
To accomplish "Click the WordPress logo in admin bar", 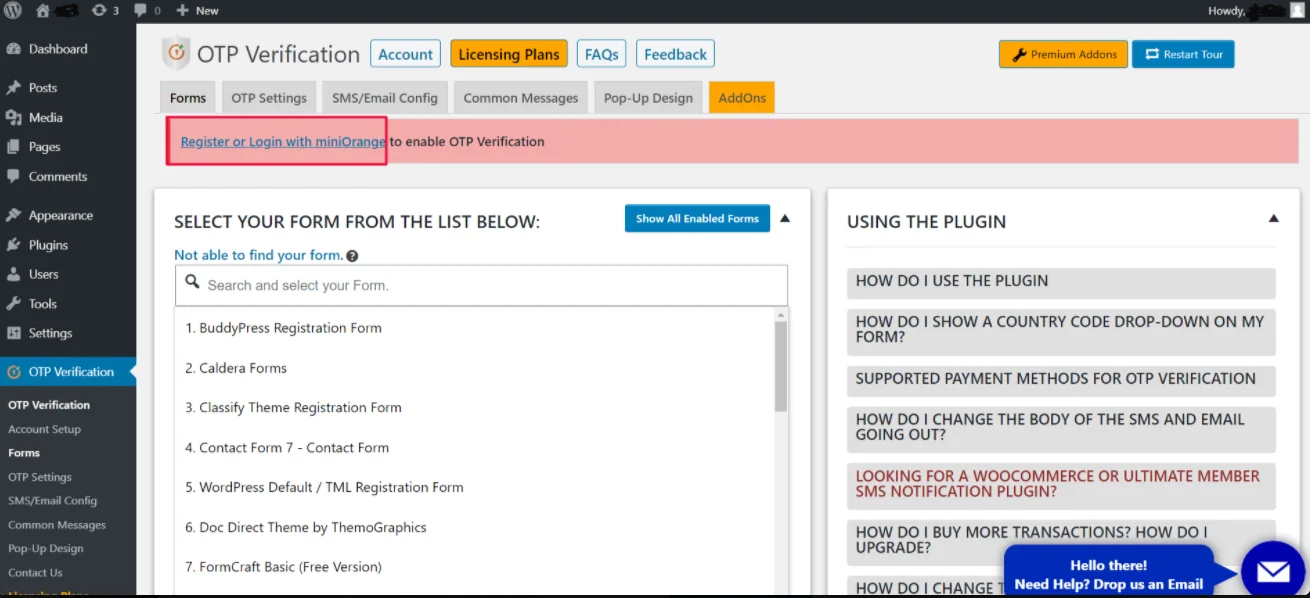I will click(x=14, y=11).
